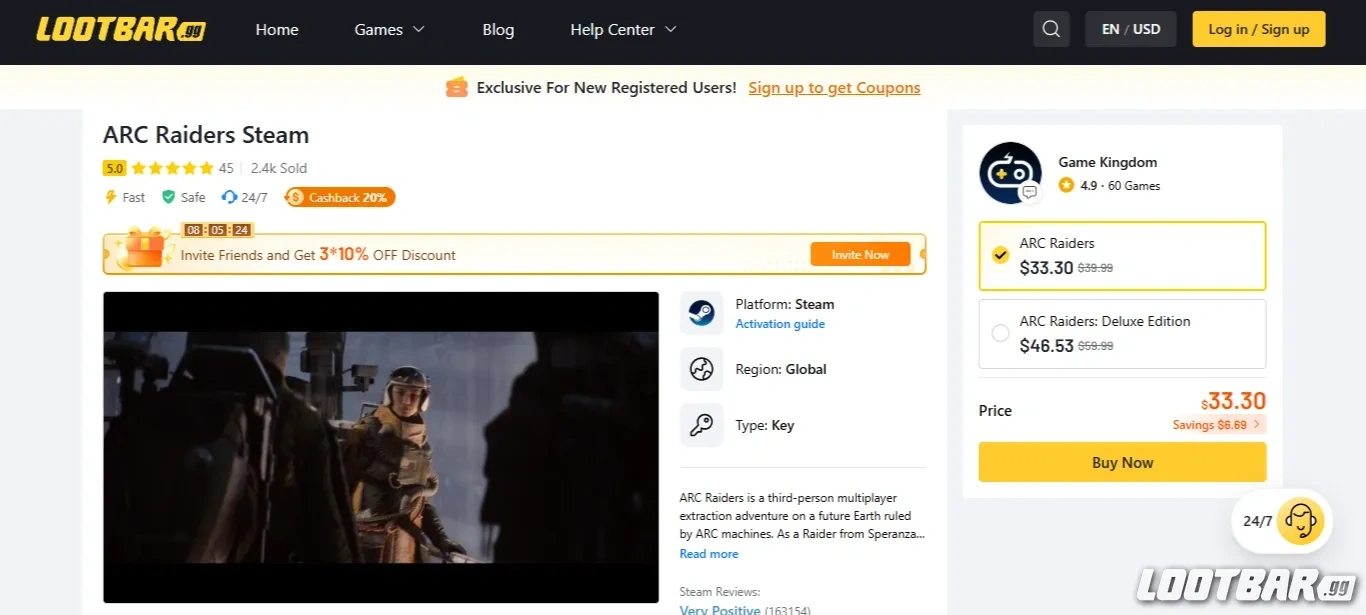This screenshot has height=615, width=1366.
Task: Click the LootBar.gg logo
Action: (121, 30)
